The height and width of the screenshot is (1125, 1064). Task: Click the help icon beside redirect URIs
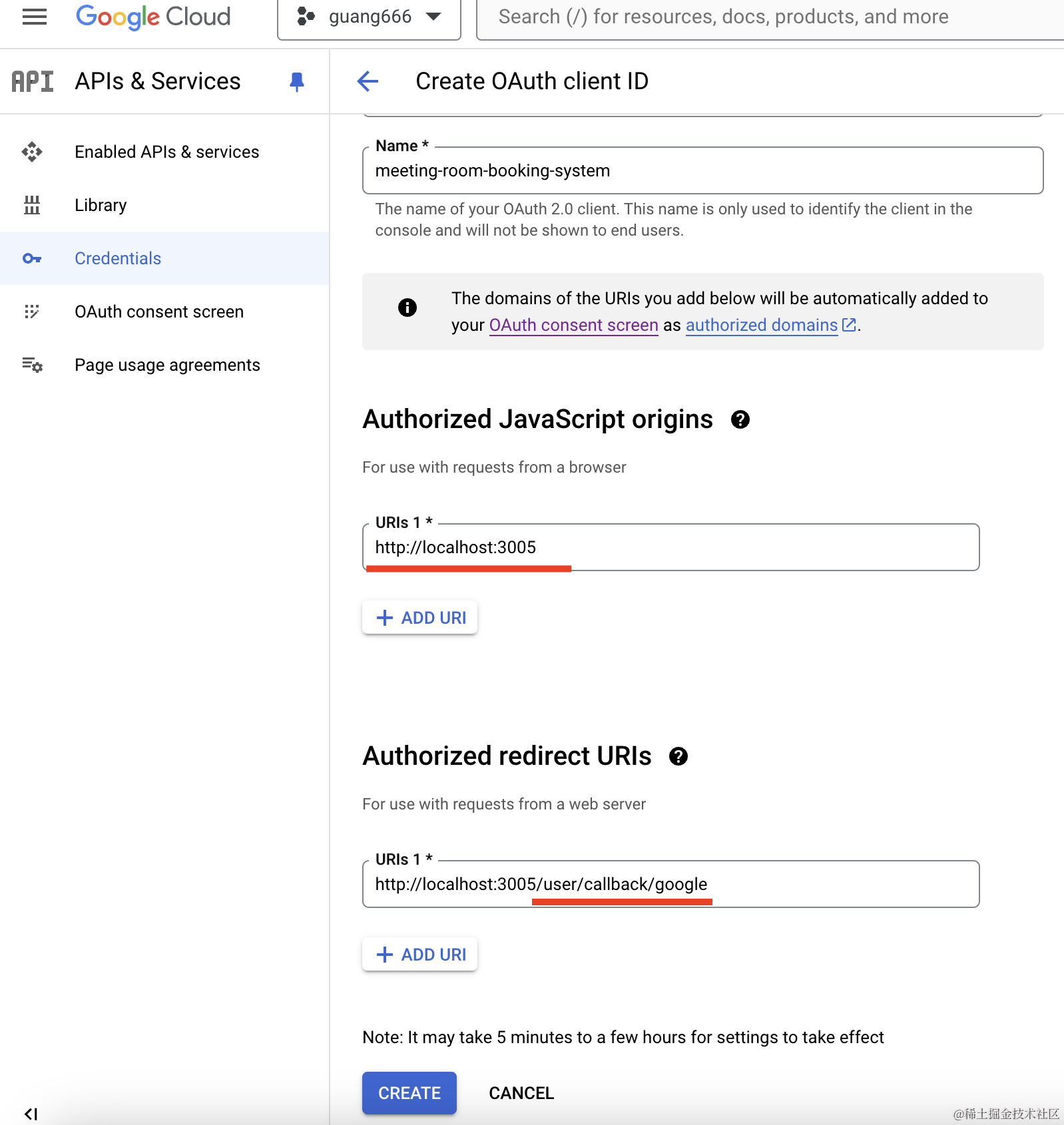[x=678, y=756]
